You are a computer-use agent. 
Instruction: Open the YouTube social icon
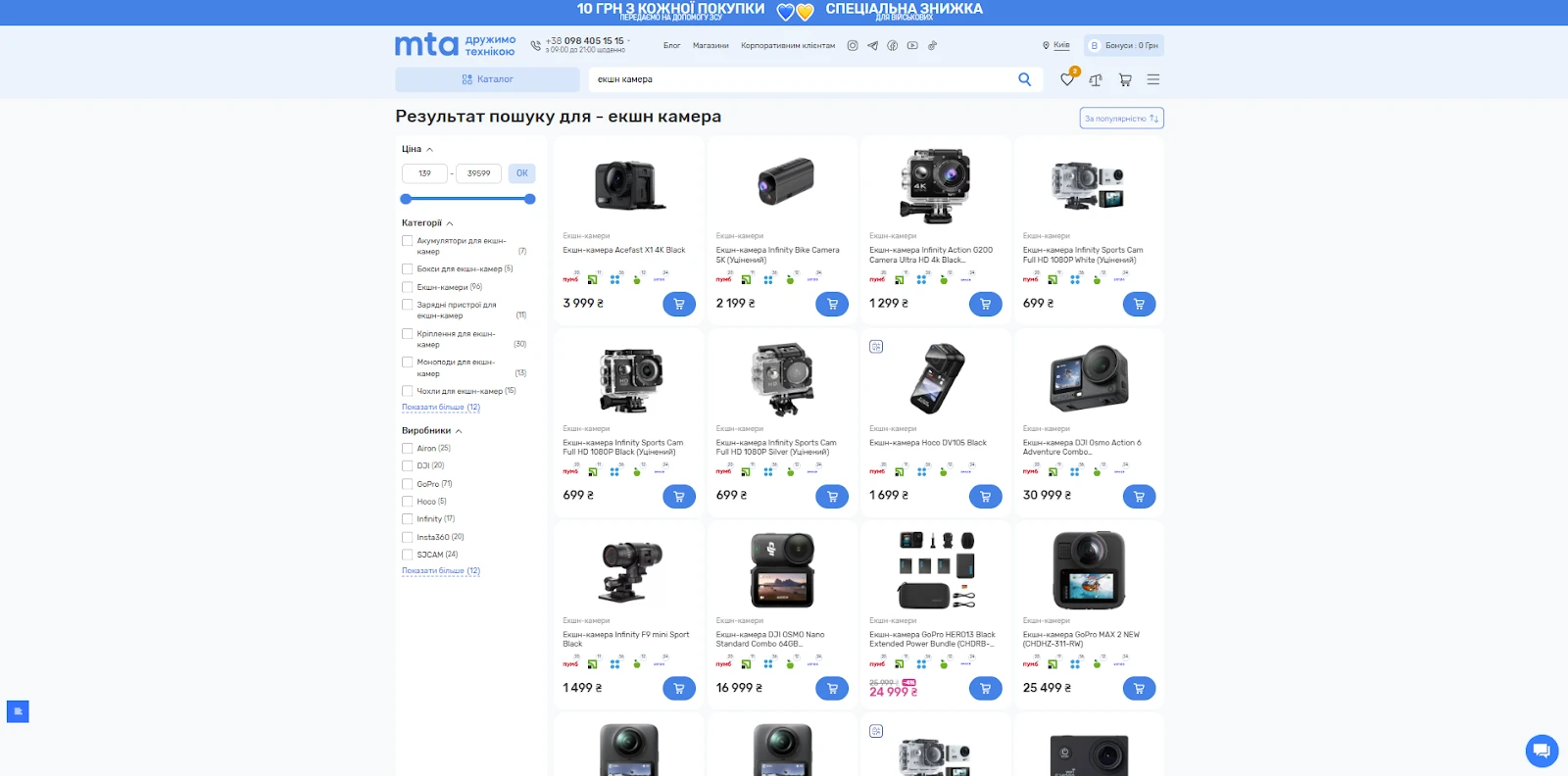pyautogui.click(x=912, y=46)
